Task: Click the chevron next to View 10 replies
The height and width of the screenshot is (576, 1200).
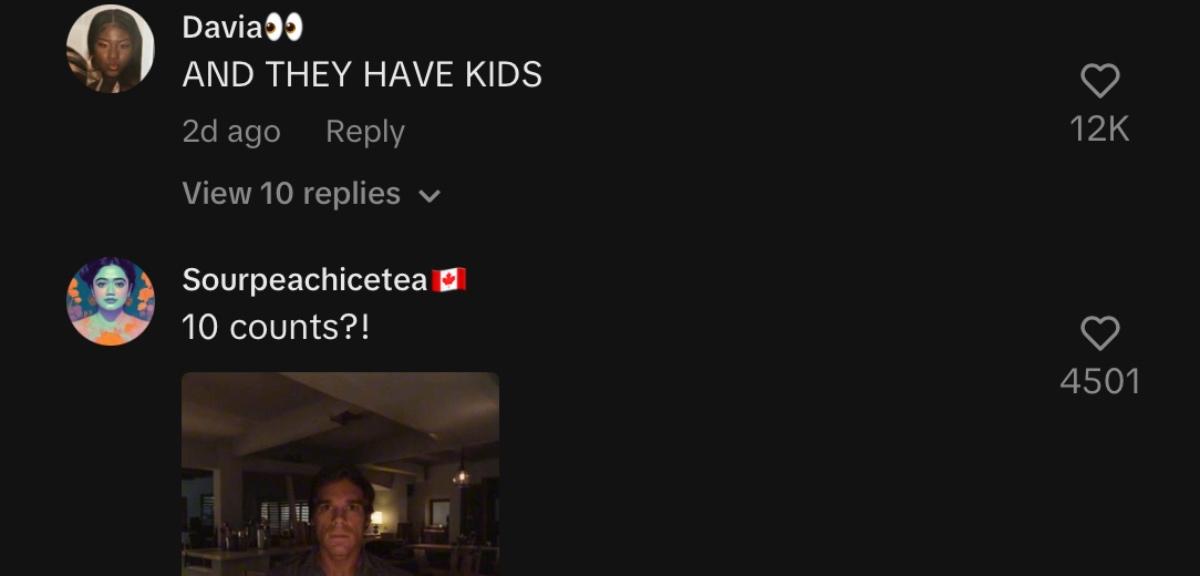Action: tap(429, 196)
